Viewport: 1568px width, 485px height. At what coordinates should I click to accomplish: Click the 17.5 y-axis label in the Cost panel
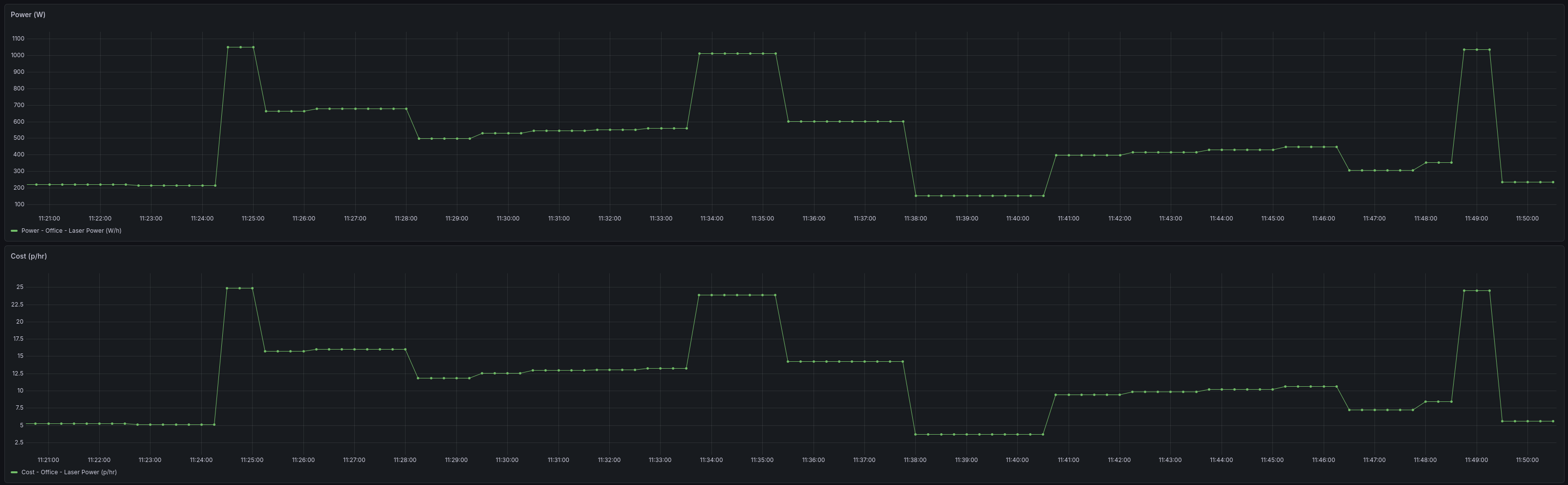(18, 339)
